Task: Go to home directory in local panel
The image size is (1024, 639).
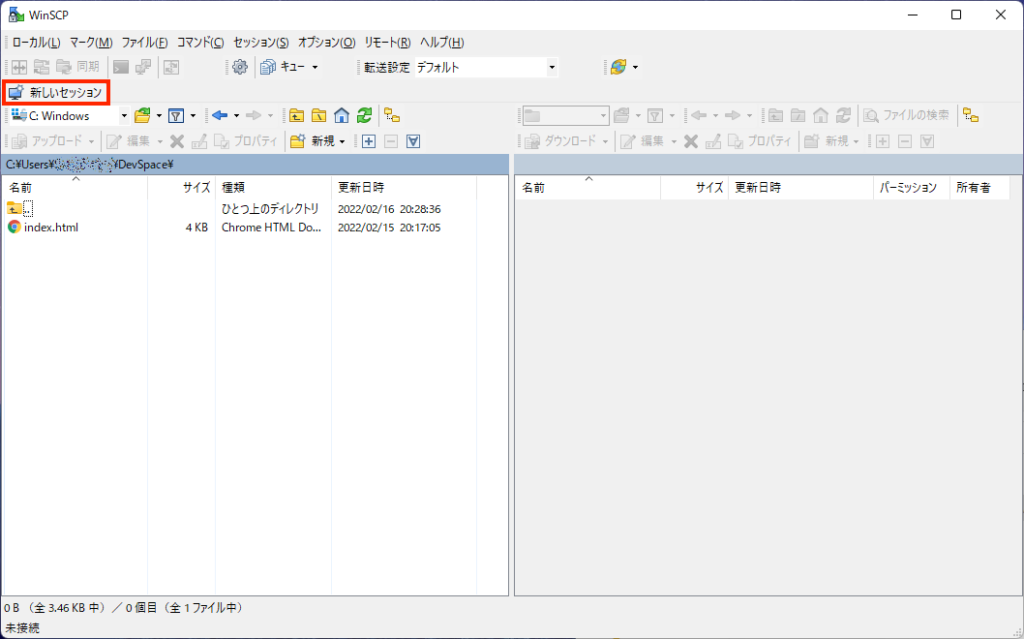Action: 342,116
